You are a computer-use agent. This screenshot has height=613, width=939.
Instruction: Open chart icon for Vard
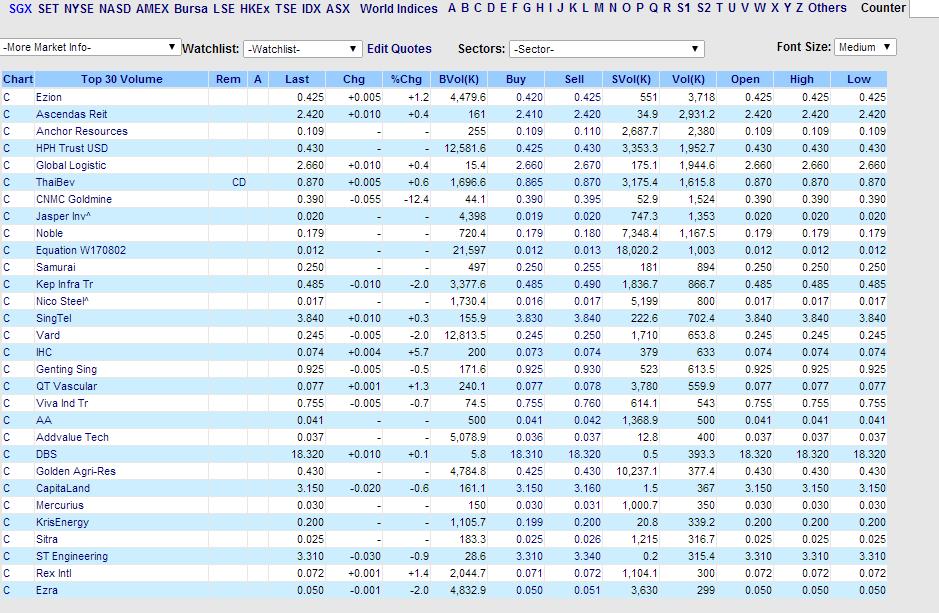pos(7,335)
